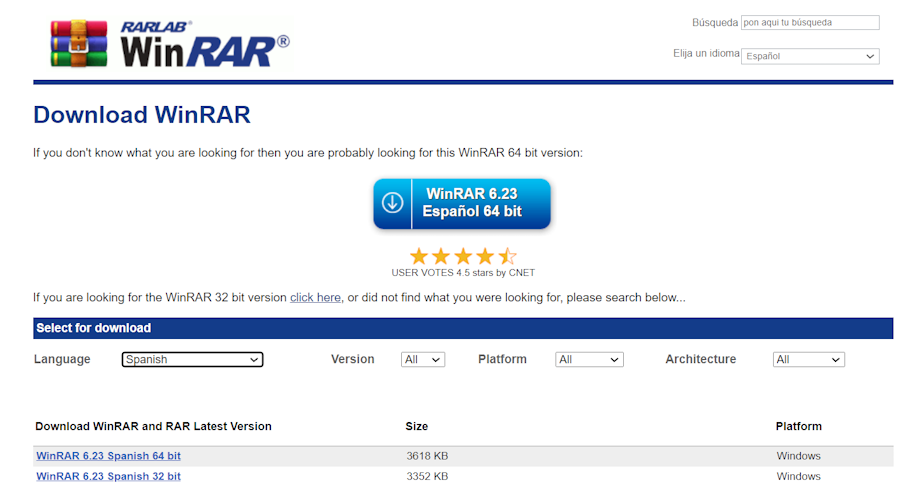Click the WinRAR books logo icon

coord(79,43)
